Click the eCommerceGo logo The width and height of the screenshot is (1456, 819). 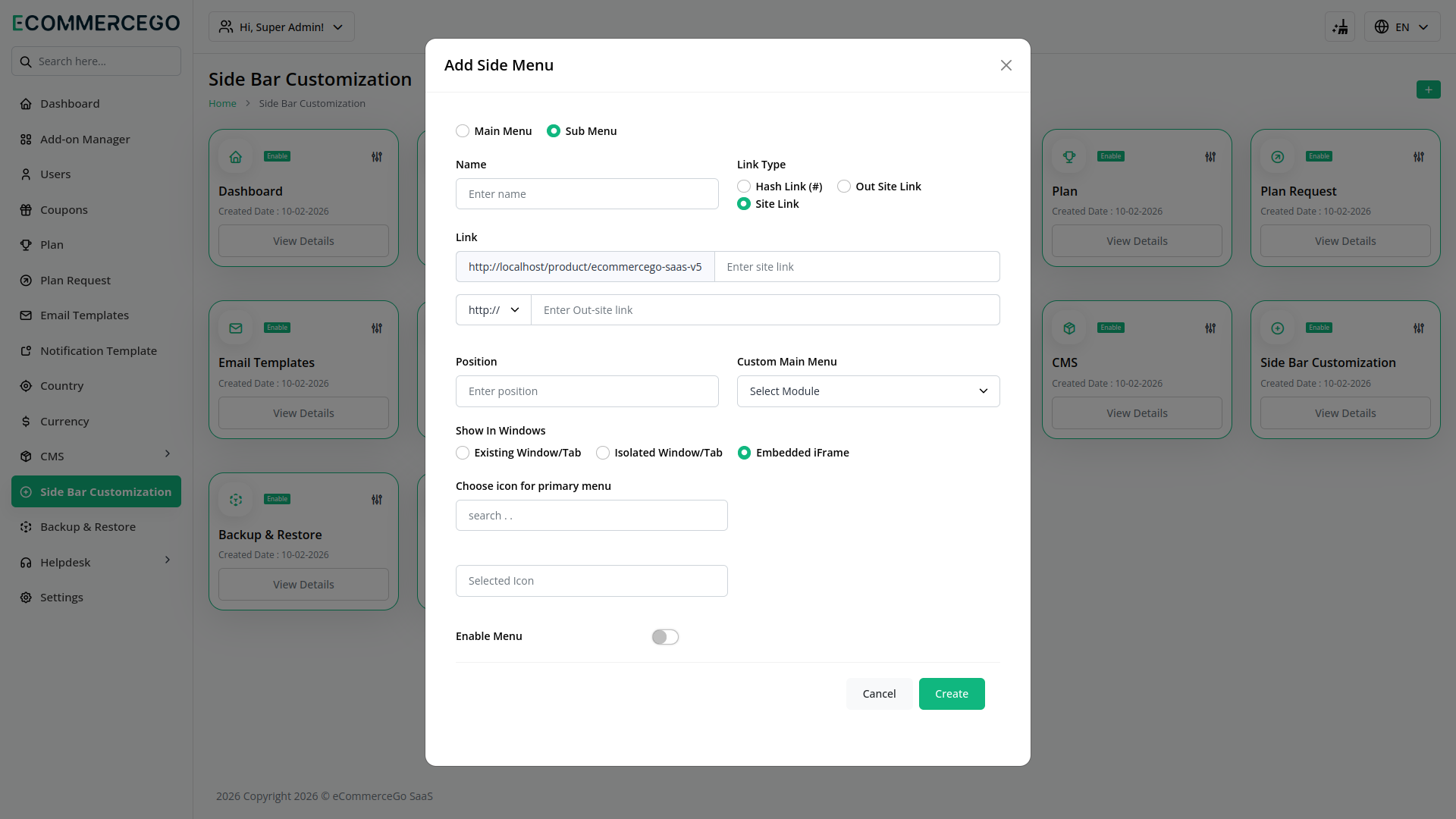tap(96, 23)
